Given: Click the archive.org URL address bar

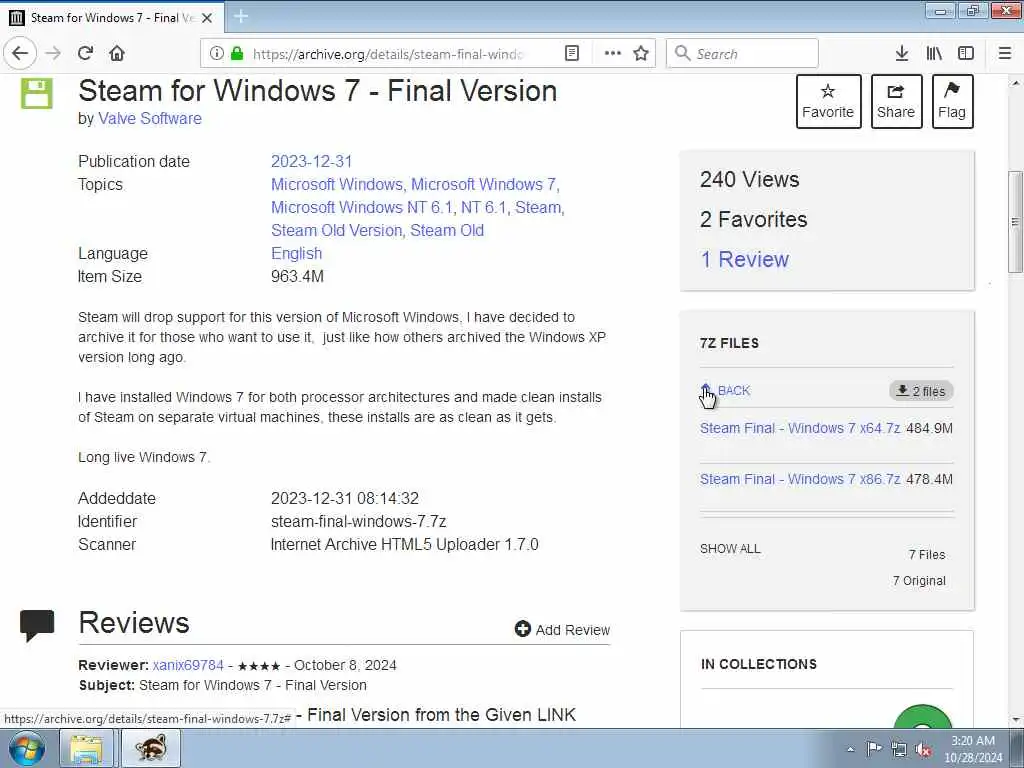Looking at the screenshot, I should coord(388,54).
